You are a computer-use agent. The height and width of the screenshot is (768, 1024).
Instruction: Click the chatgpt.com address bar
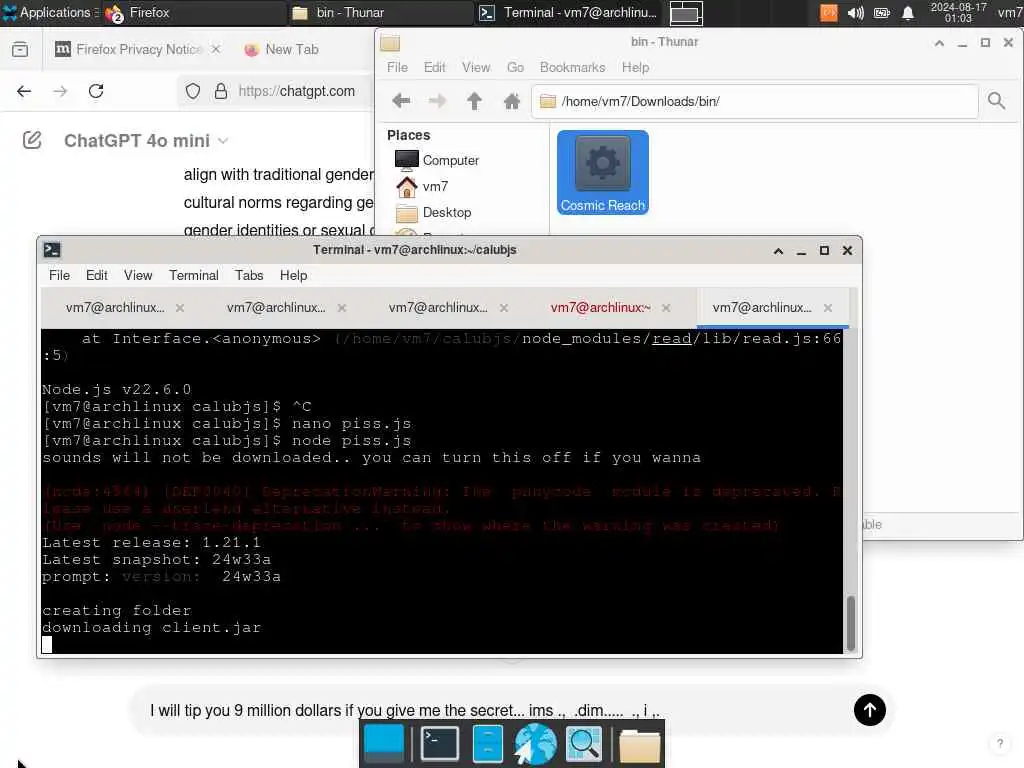(x=296, y=91)
